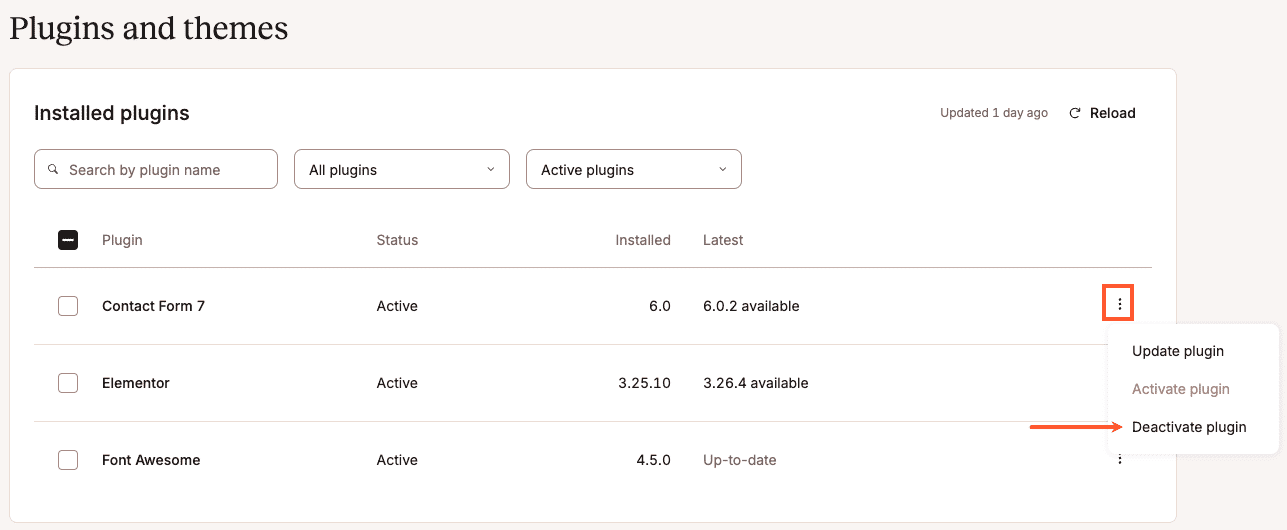The height and width of the screenshot is (530, 1287).
Task: Click the Installed plugins heading
Action: (112, 113)
